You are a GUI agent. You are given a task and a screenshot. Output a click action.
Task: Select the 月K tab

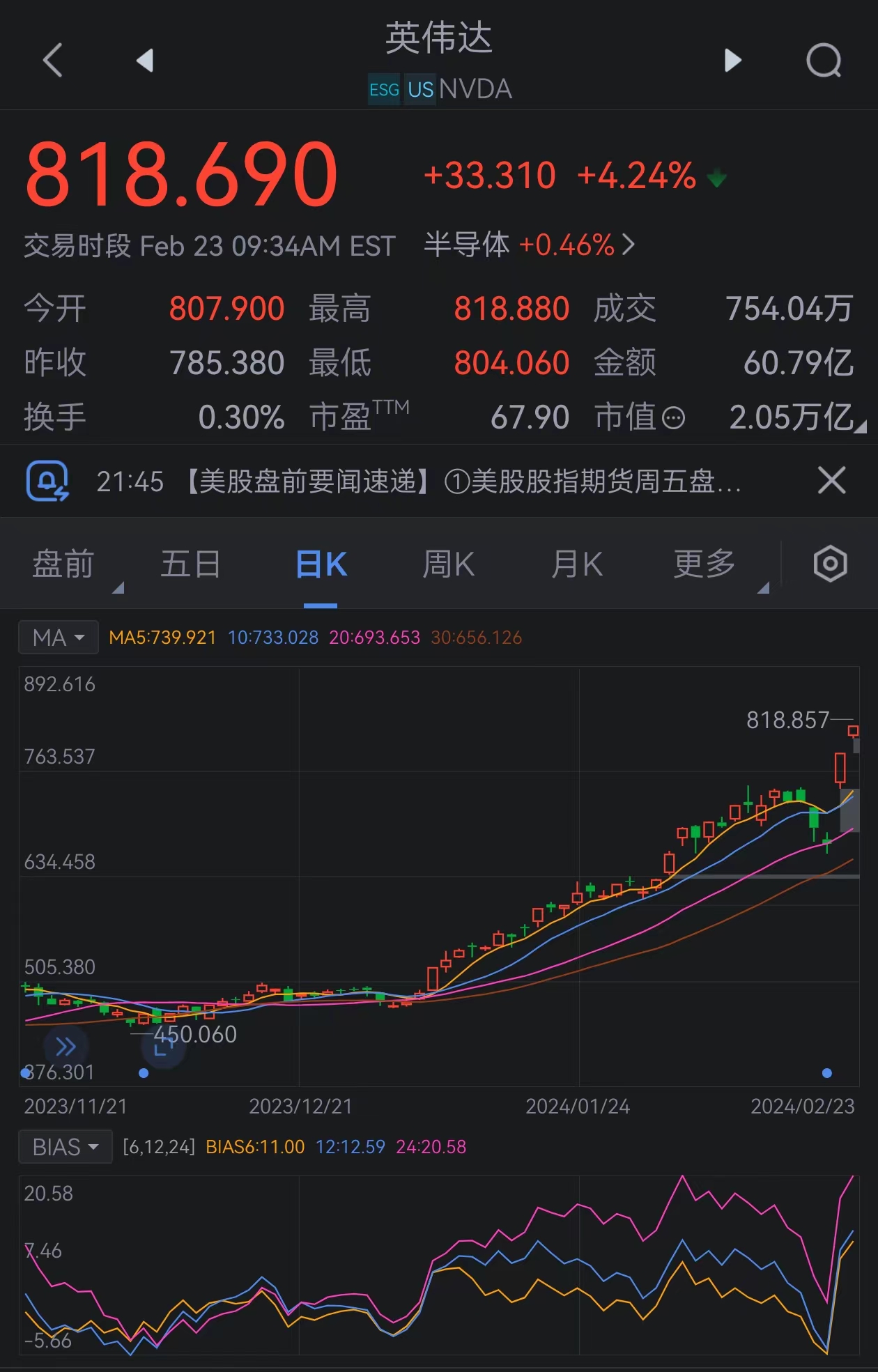(x=577, y=564)
